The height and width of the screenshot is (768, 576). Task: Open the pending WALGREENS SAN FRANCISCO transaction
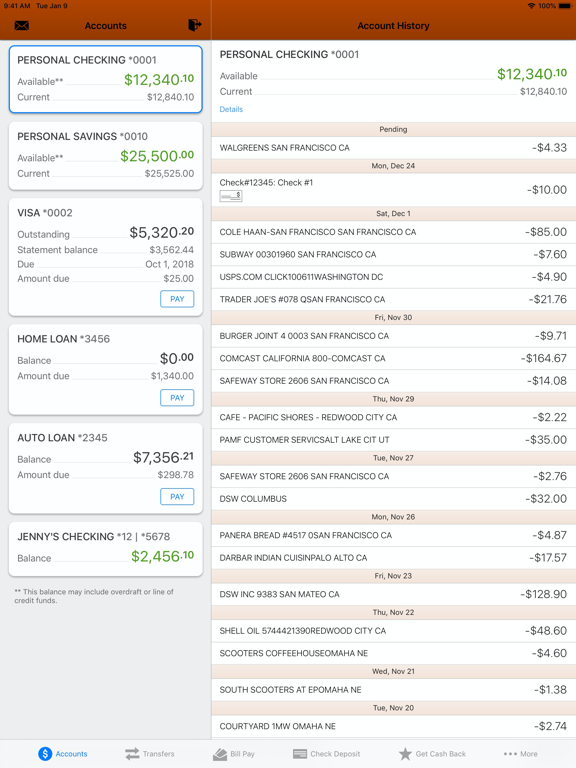[x=394, y=147]
